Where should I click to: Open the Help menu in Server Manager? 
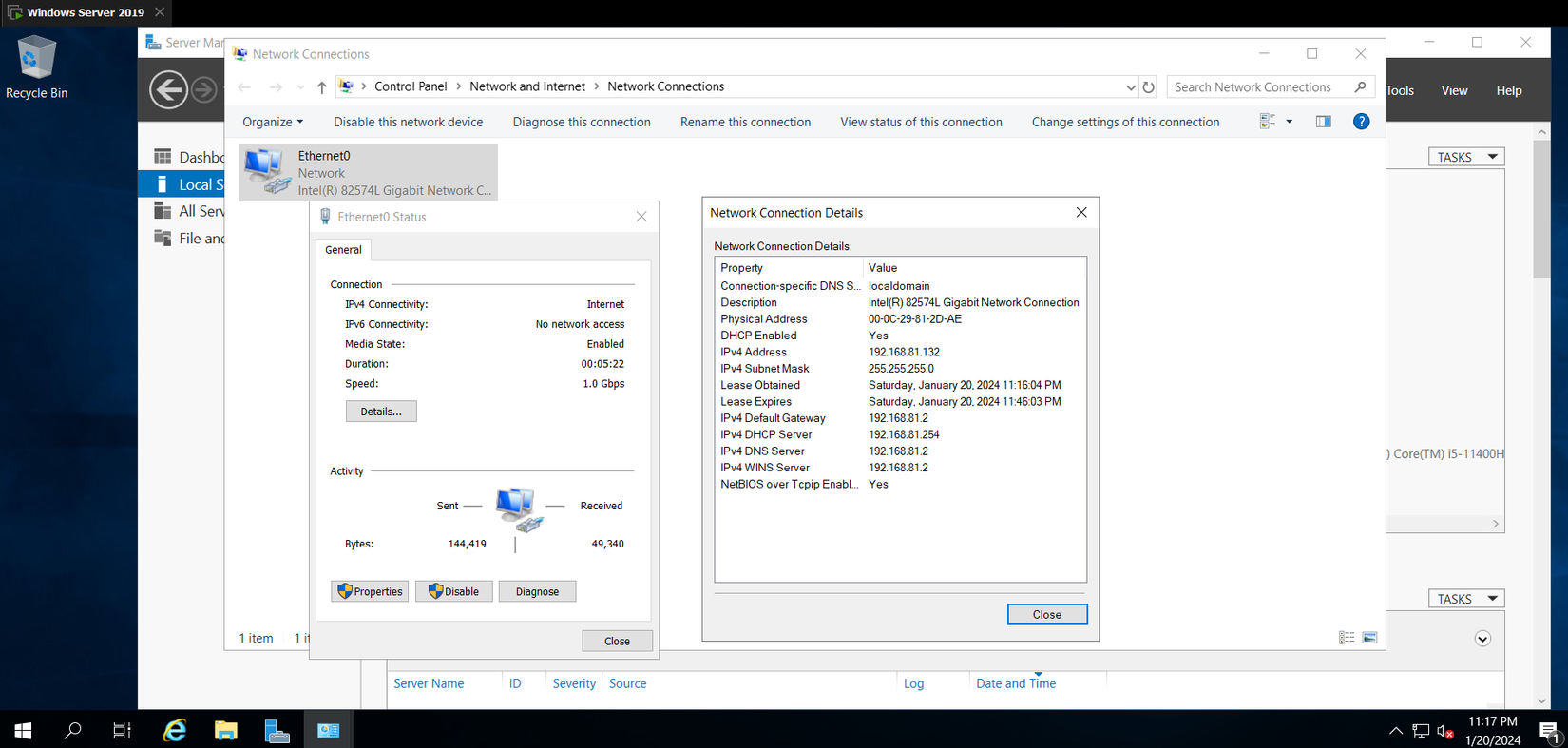coord(1509,90)
